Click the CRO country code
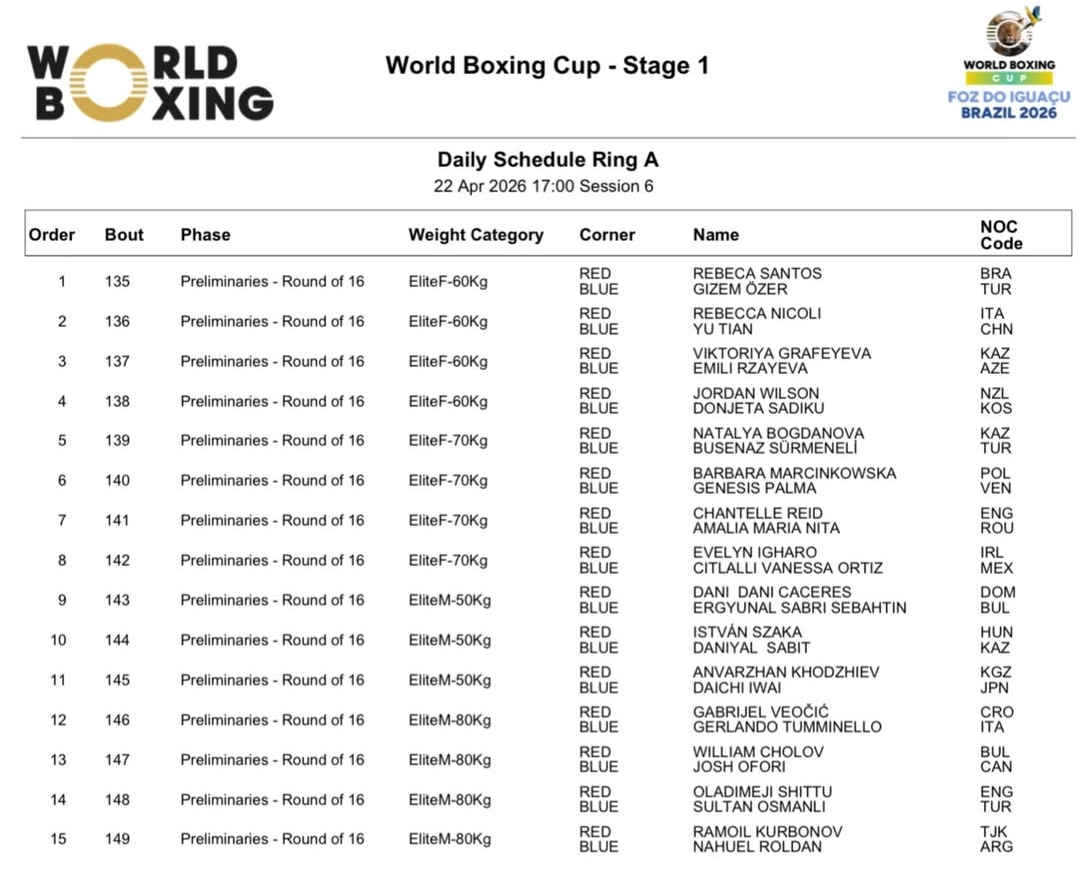The image size is (1080, 880). click(996, 712)
